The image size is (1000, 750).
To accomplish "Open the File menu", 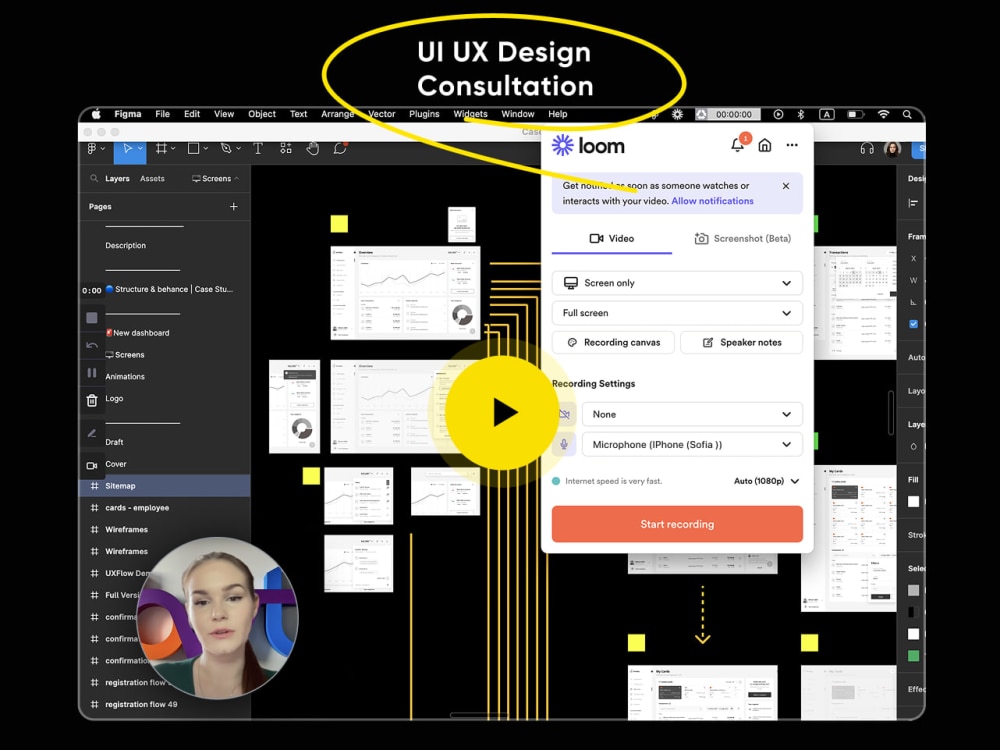I will pos(163,114).
